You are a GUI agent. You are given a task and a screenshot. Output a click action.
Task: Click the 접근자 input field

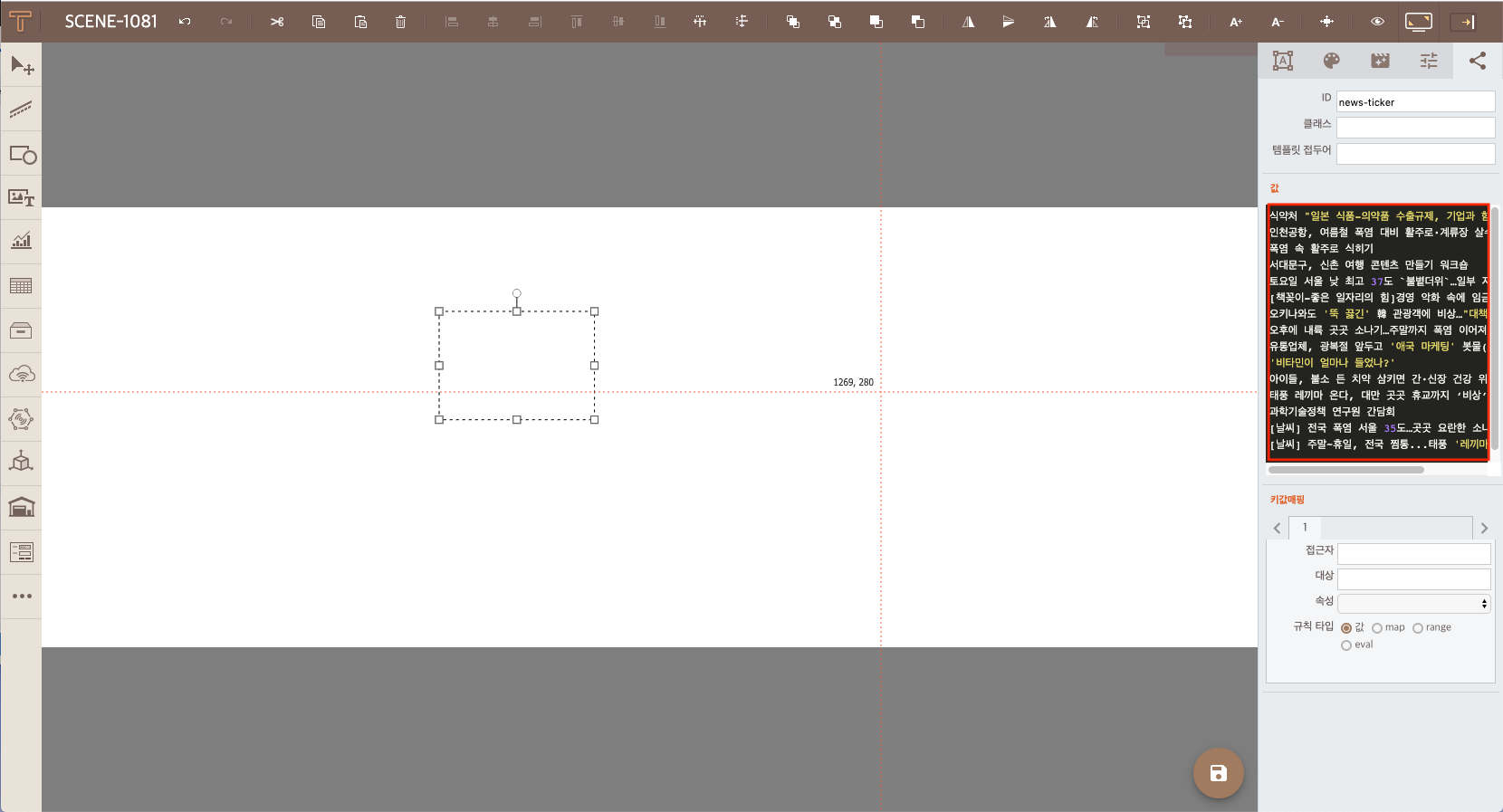tap(1414, 553)
